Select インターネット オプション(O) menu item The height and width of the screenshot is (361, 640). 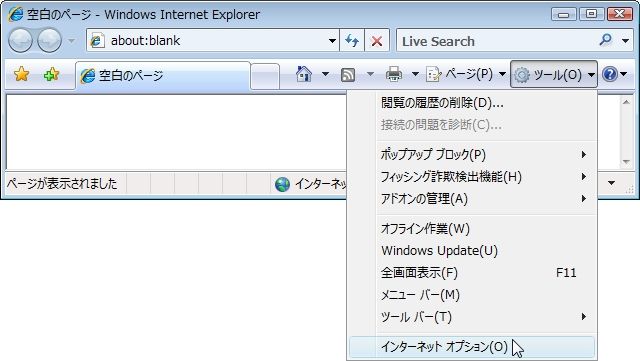click(x=473, y=347)
